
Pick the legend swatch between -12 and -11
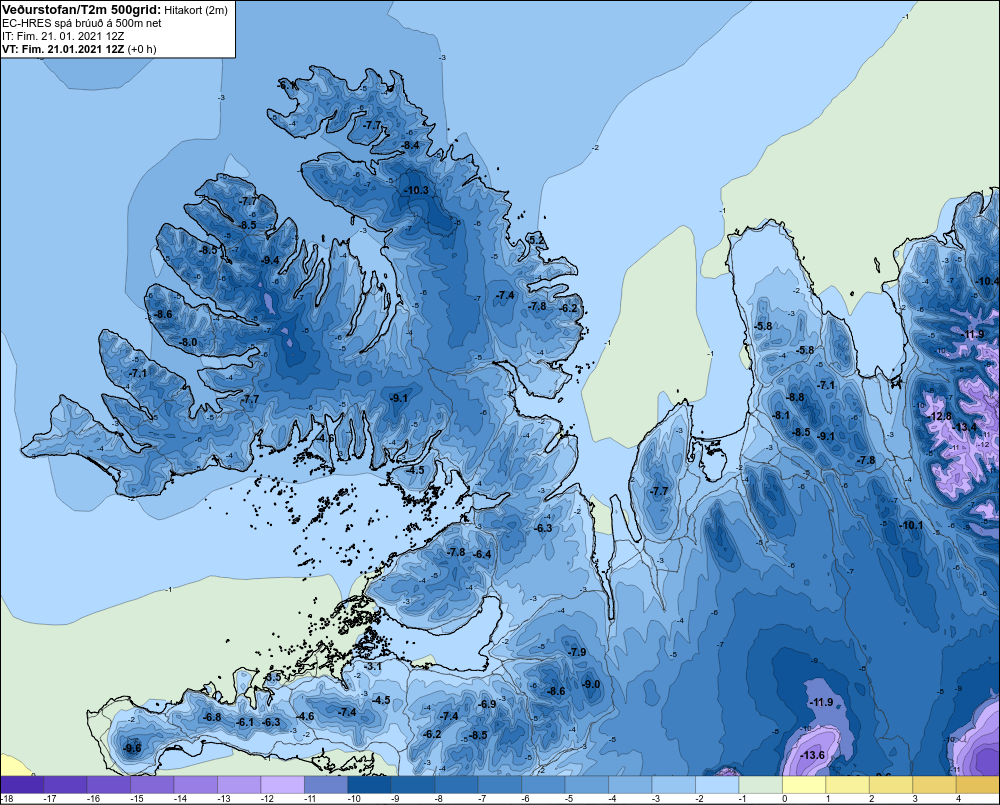pyautogui.click(x=283, y=784)
